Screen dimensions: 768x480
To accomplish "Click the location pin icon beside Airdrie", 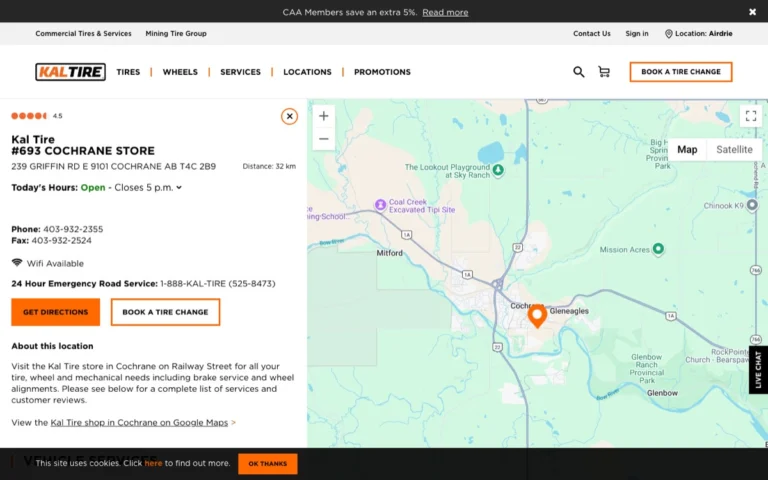I will 668,34.
